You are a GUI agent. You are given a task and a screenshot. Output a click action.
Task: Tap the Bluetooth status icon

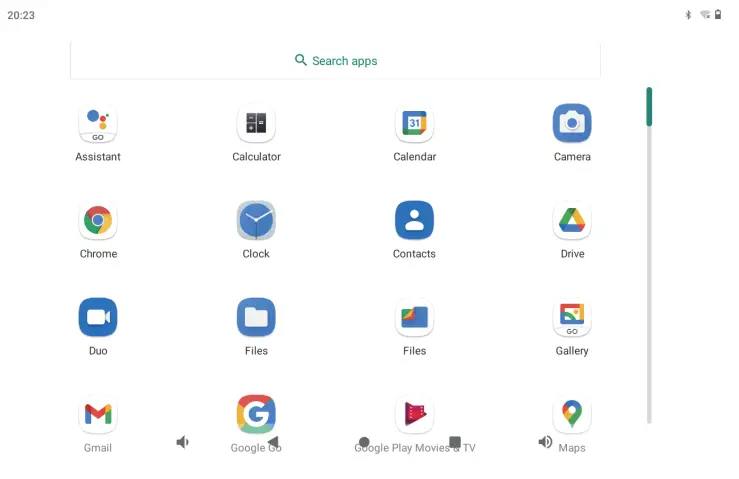(x=688, y=15)
